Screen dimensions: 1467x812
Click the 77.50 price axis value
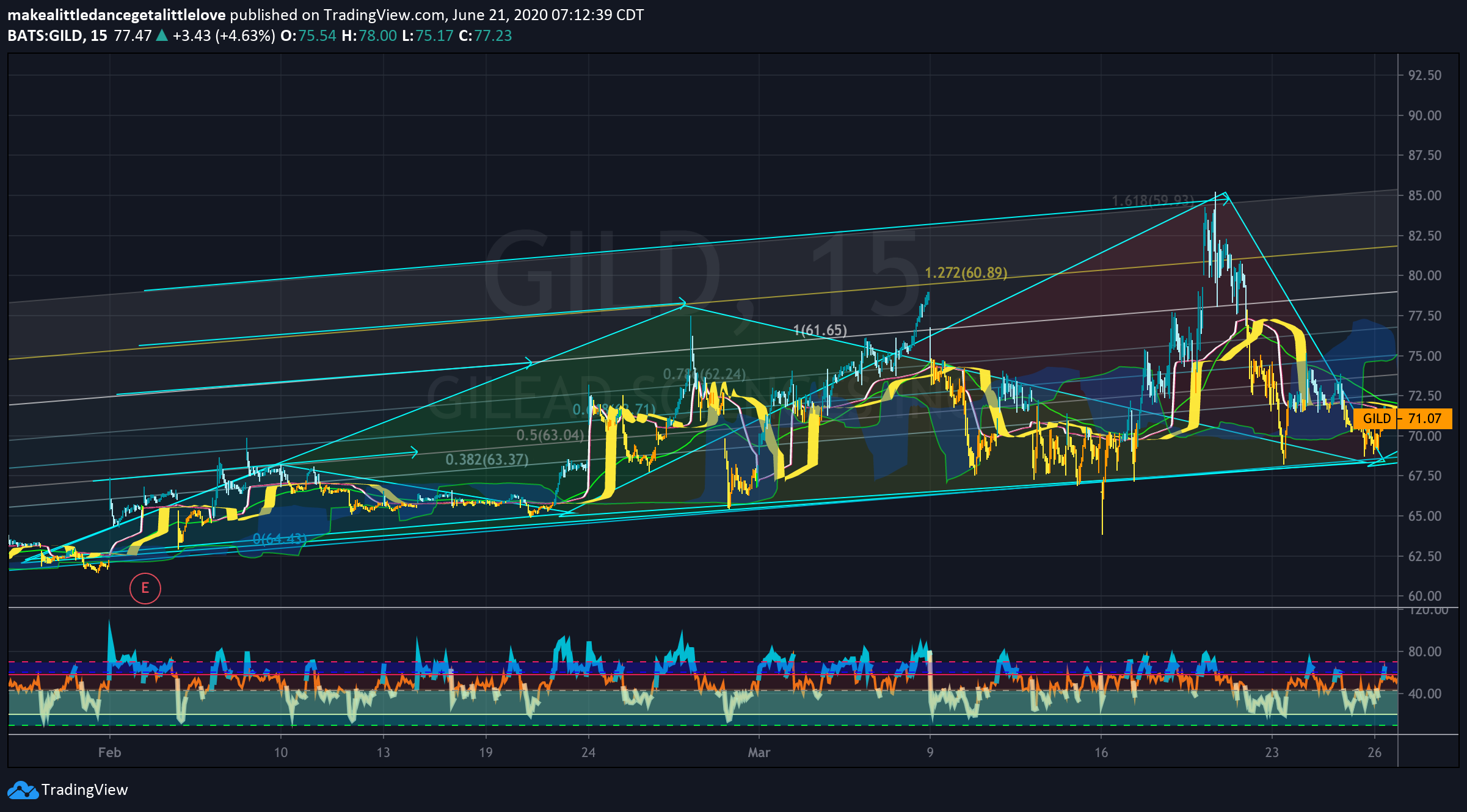pyautogui.click(x=1424, y=316)
